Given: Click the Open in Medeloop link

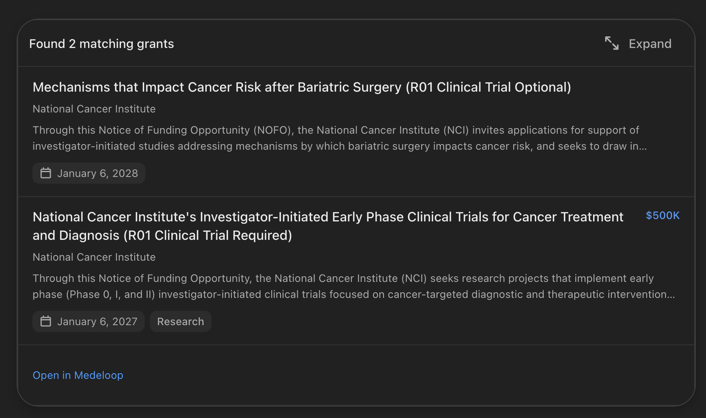Looking at the screenshot, I should click(x=78, y=375).
